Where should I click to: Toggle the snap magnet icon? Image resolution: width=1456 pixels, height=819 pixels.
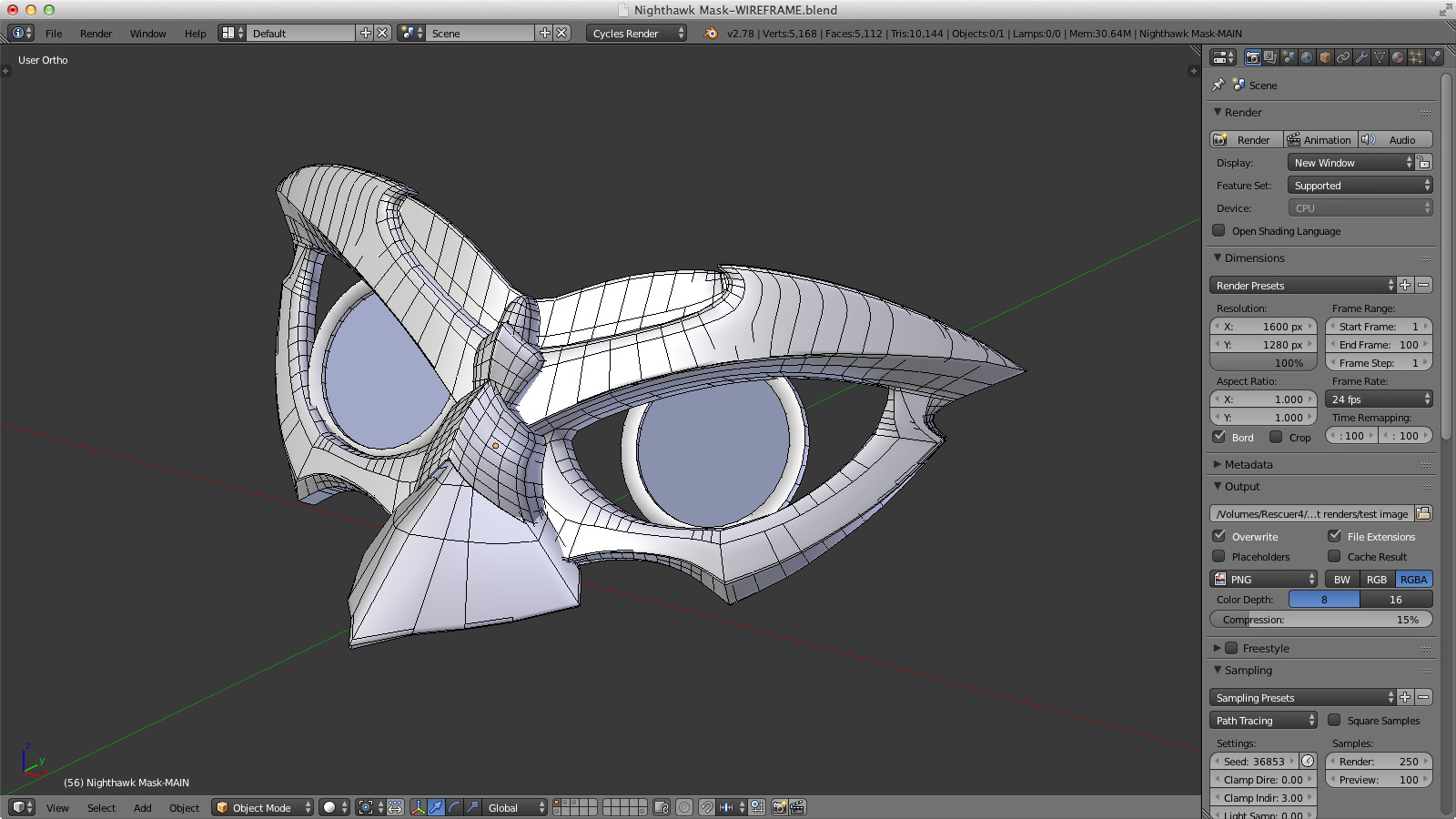pos(706,807)
